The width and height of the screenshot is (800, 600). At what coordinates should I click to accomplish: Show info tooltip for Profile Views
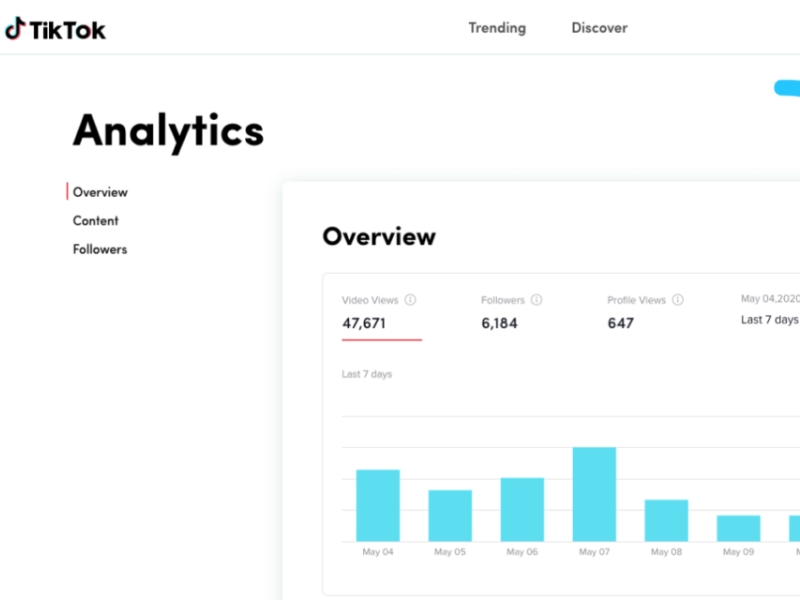coord(678,299)
